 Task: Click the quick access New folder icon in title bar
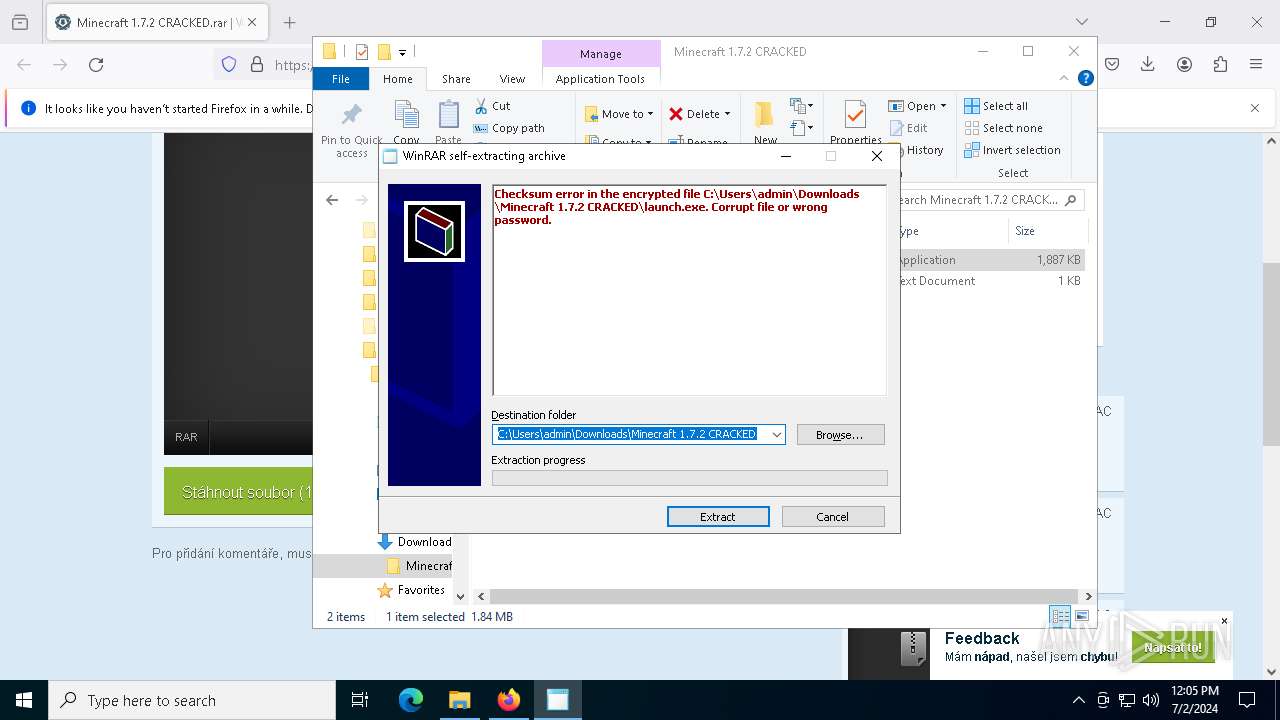pyautogui.click(x=383, y=52)
